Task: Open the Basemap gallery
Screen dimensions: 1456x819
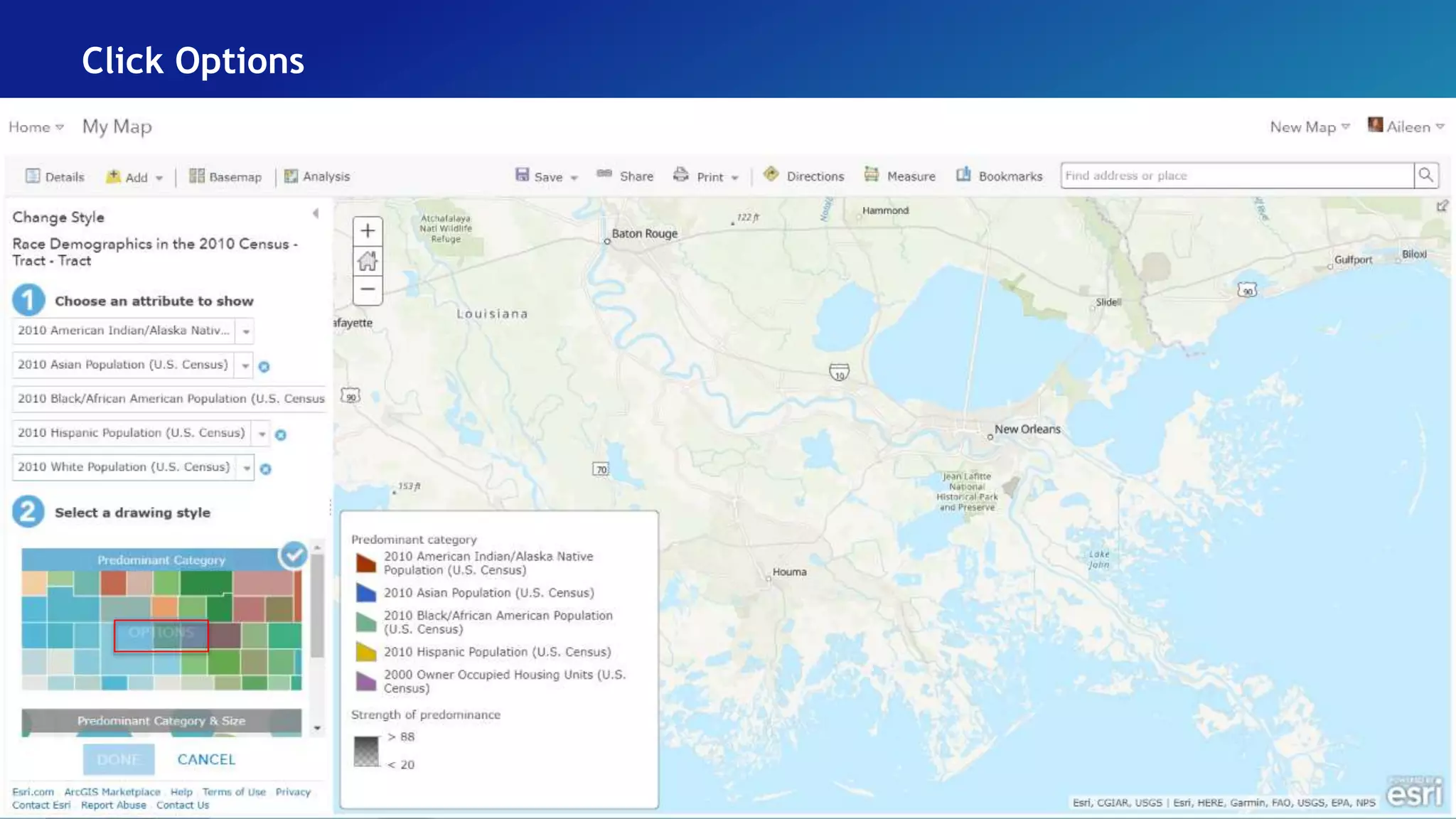Action: (x=225, y=176)
